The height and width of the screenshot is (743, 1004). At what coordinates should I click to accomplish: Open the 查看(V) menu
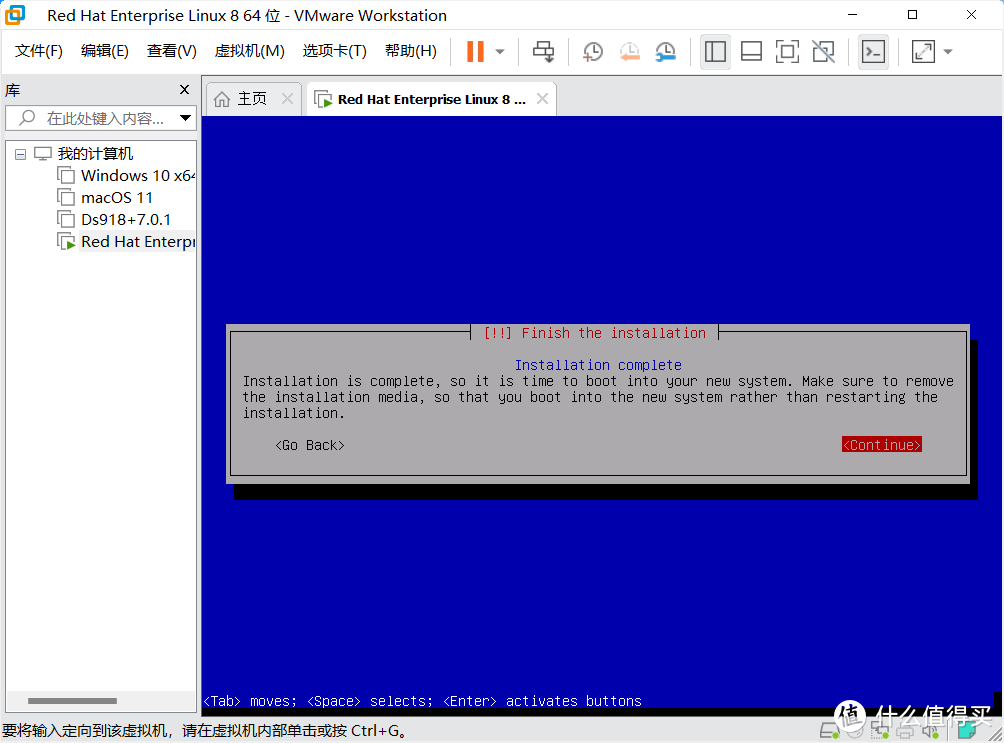point(172,51)
